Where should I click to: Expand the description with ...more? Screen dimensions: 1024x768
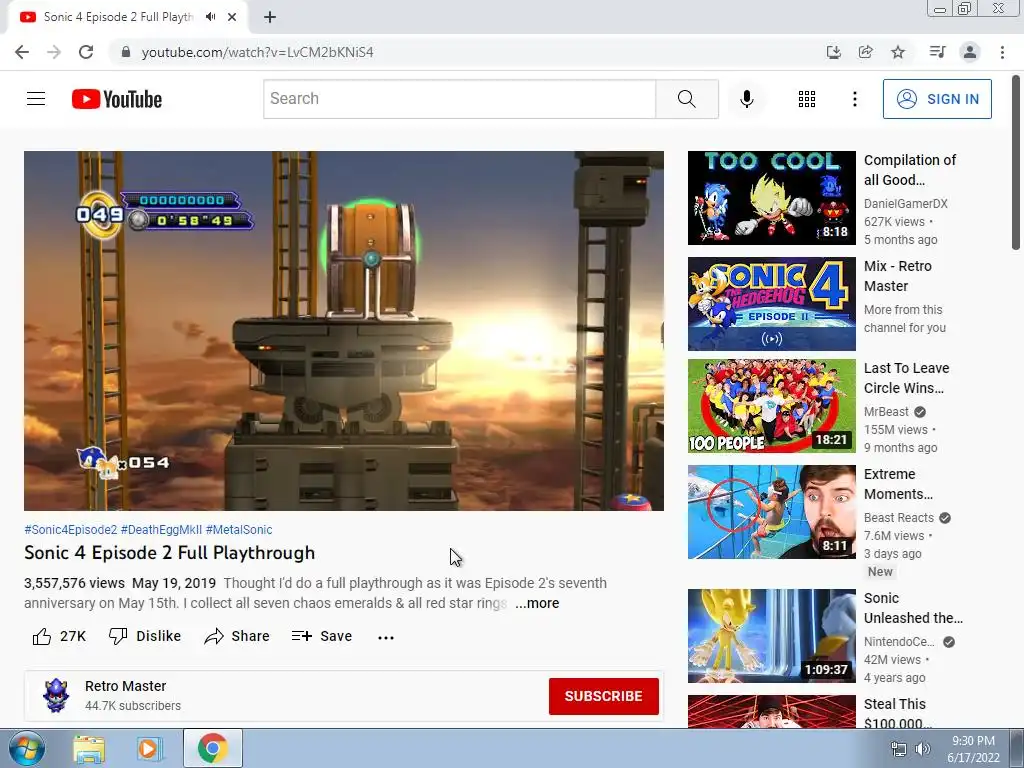(537, 603)
